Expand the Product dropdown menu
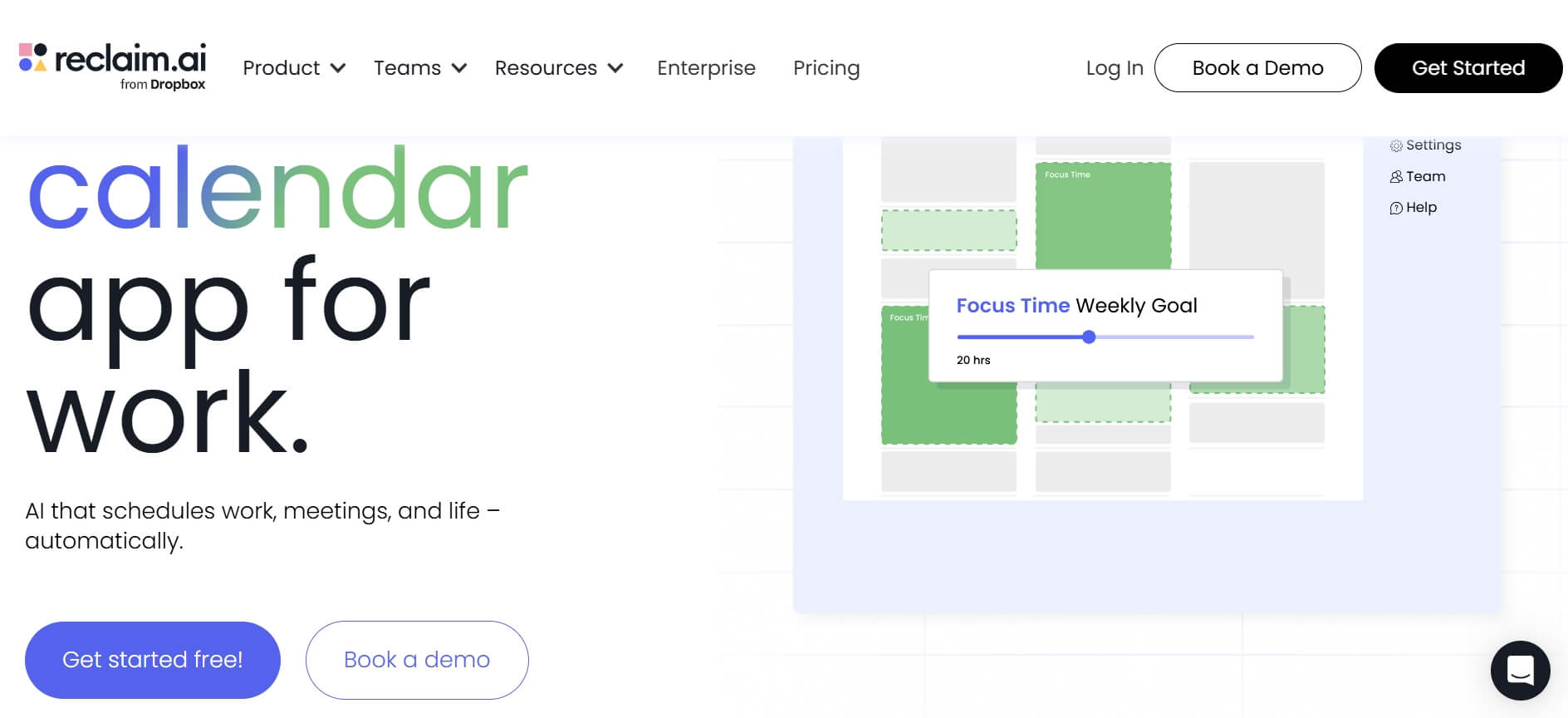The height and width of the screenshot is (718, 1568). 293,68
